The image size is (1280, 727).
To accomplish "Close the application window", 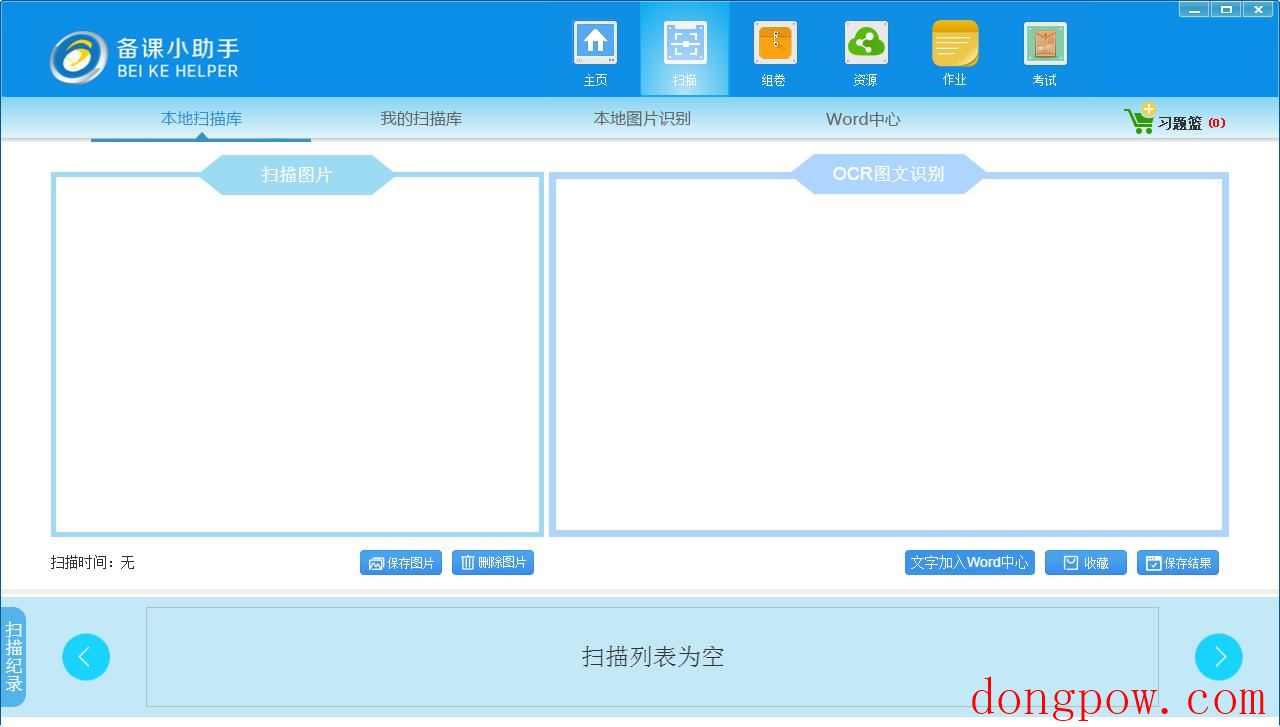I will click(1258, 9).
